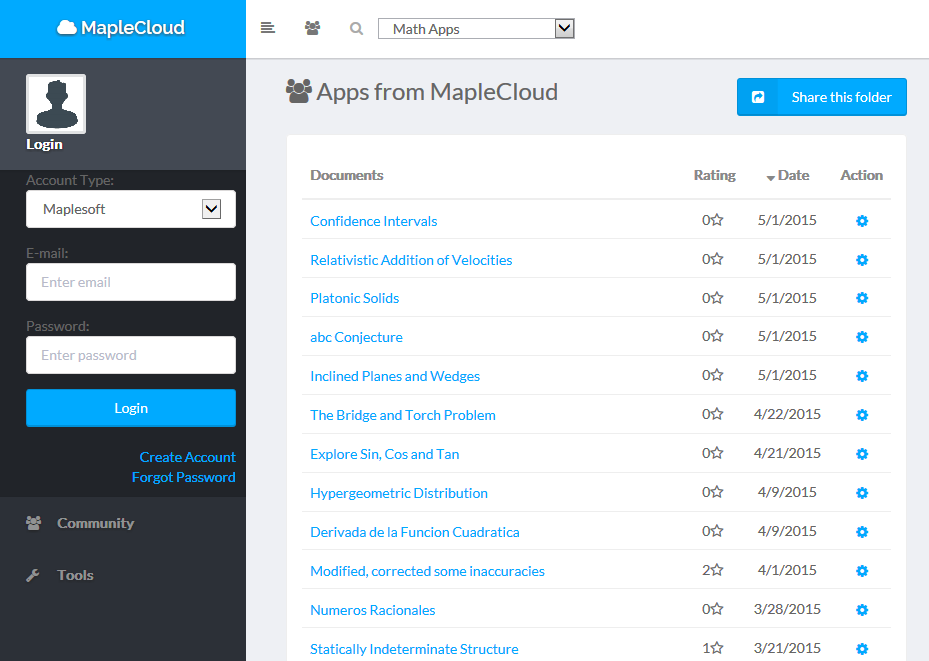Viewport: 929px width, 661px height.
Task: Open the Create Account link
Action: (x=187, y=457)
